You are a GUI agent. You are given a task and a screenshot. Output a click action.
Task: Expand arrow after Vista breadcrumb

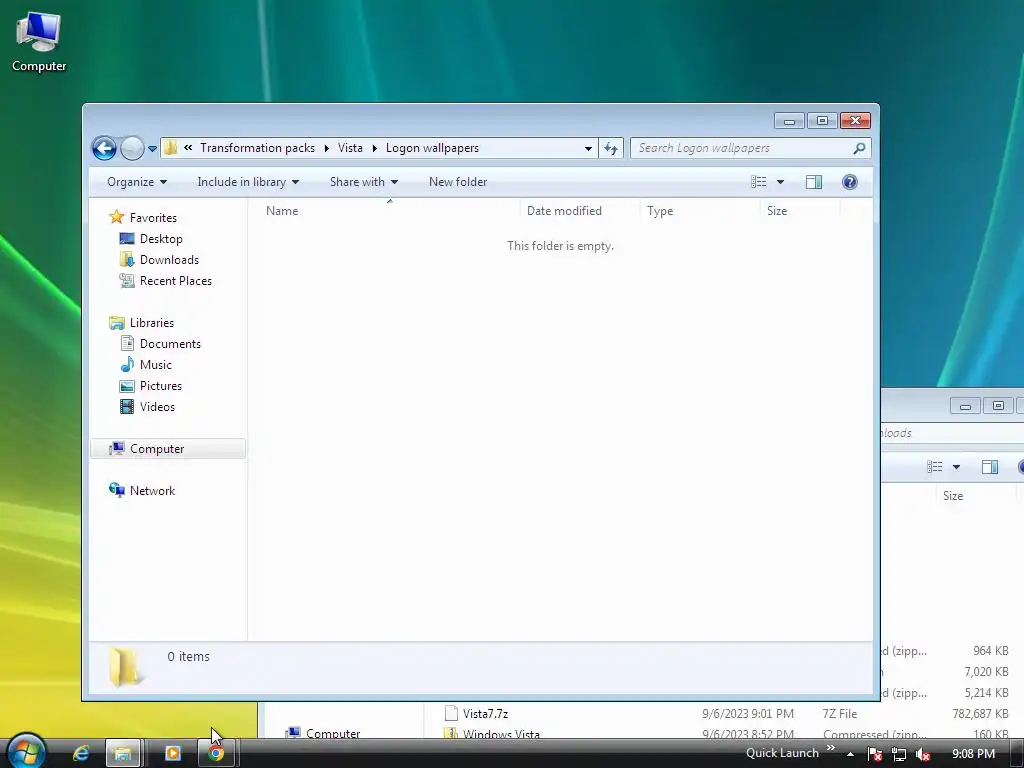click(375, 148)
